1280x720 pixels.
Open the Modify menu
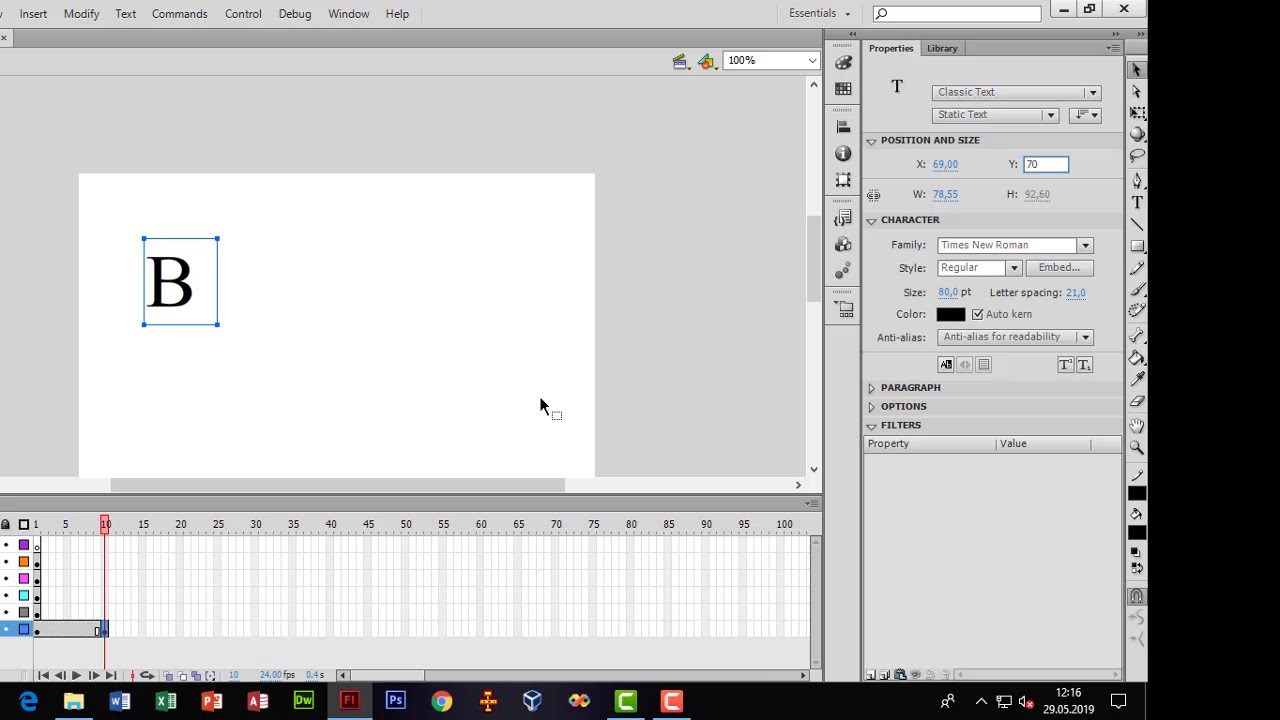(81, 14)
